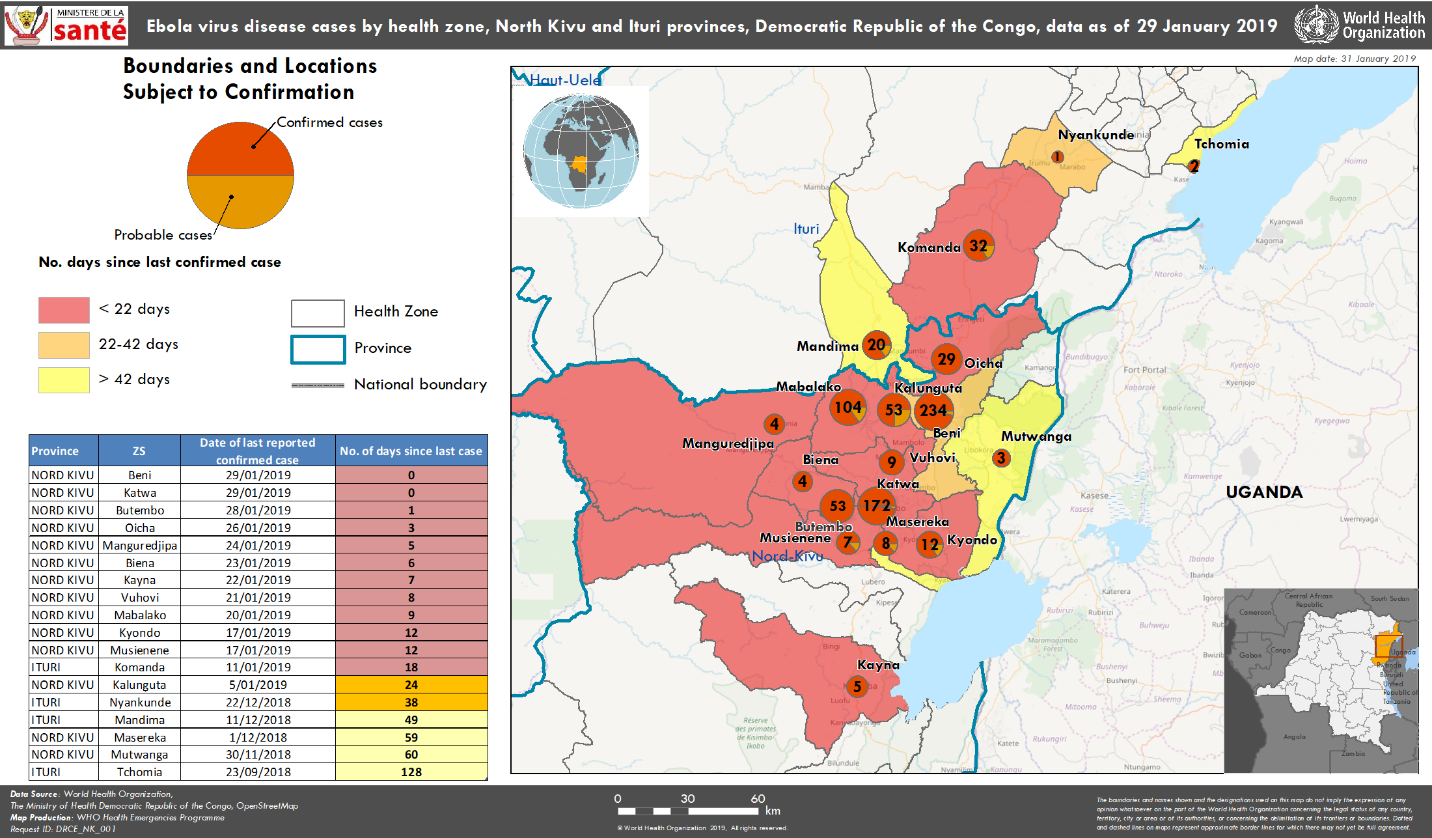Click the Kyondo 12 cases marker

[x=929, y=544]
